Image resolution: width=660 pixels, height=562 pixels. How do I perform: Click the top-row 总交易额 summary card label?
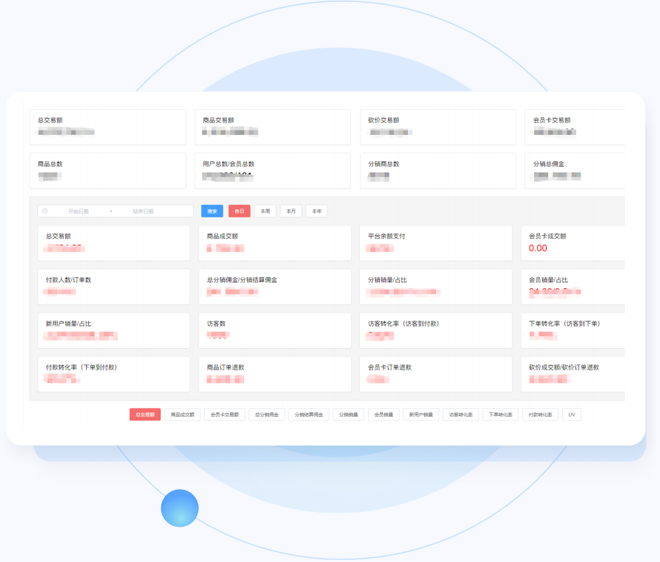(50, 120)
